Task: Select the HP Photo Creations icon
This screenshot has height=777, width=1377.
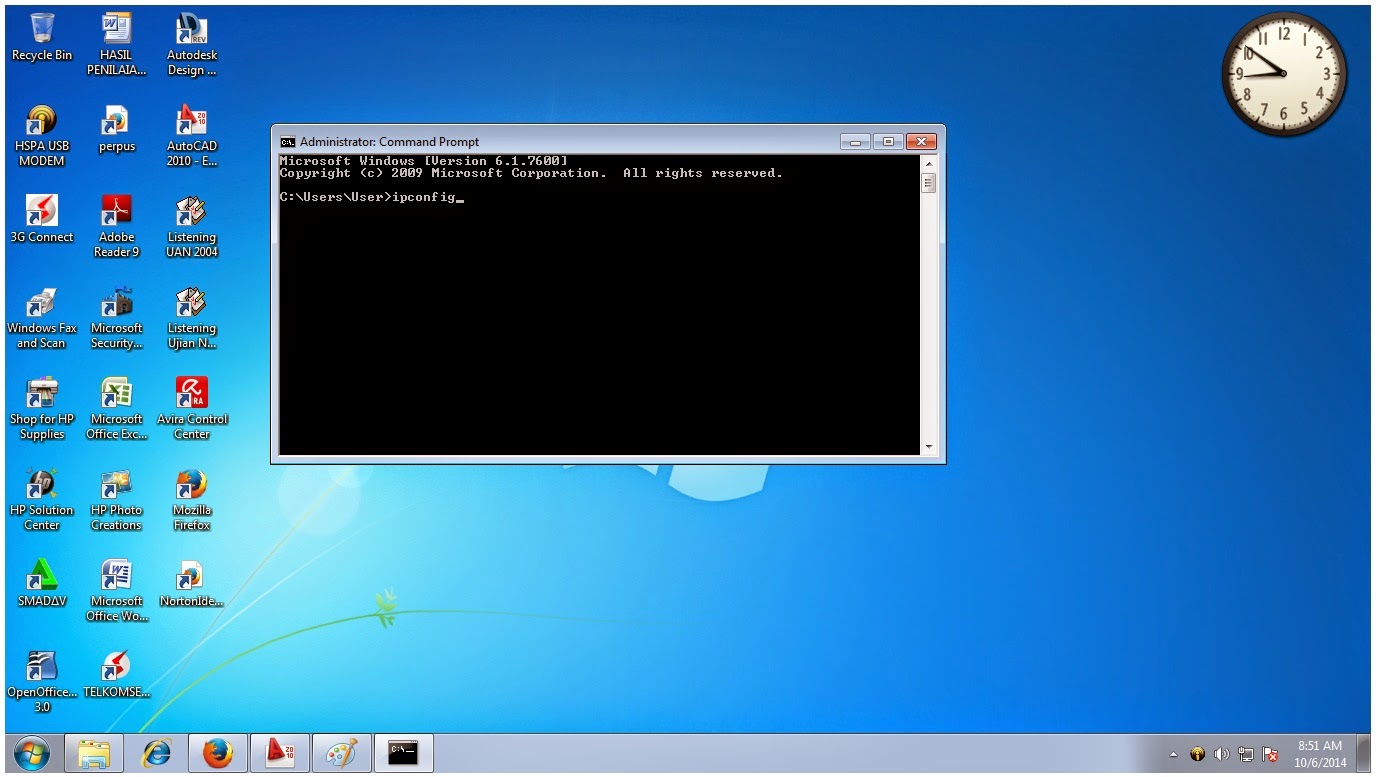Action: [x=116, y=500]
